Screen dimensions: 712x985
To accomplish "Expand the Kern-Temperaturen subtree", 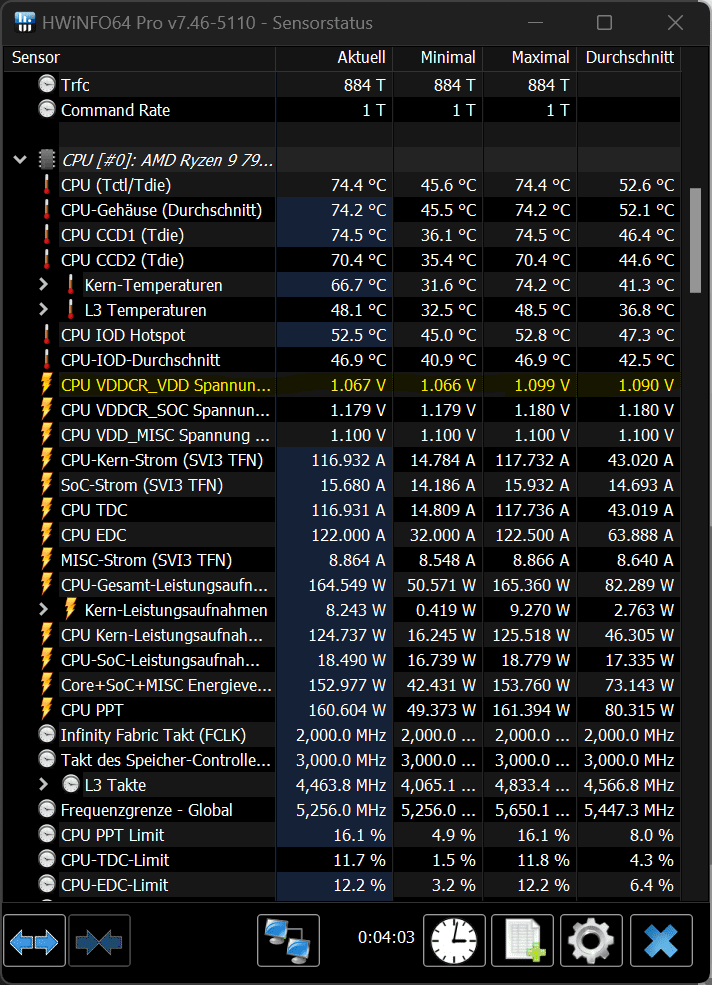I will point(43,285).
